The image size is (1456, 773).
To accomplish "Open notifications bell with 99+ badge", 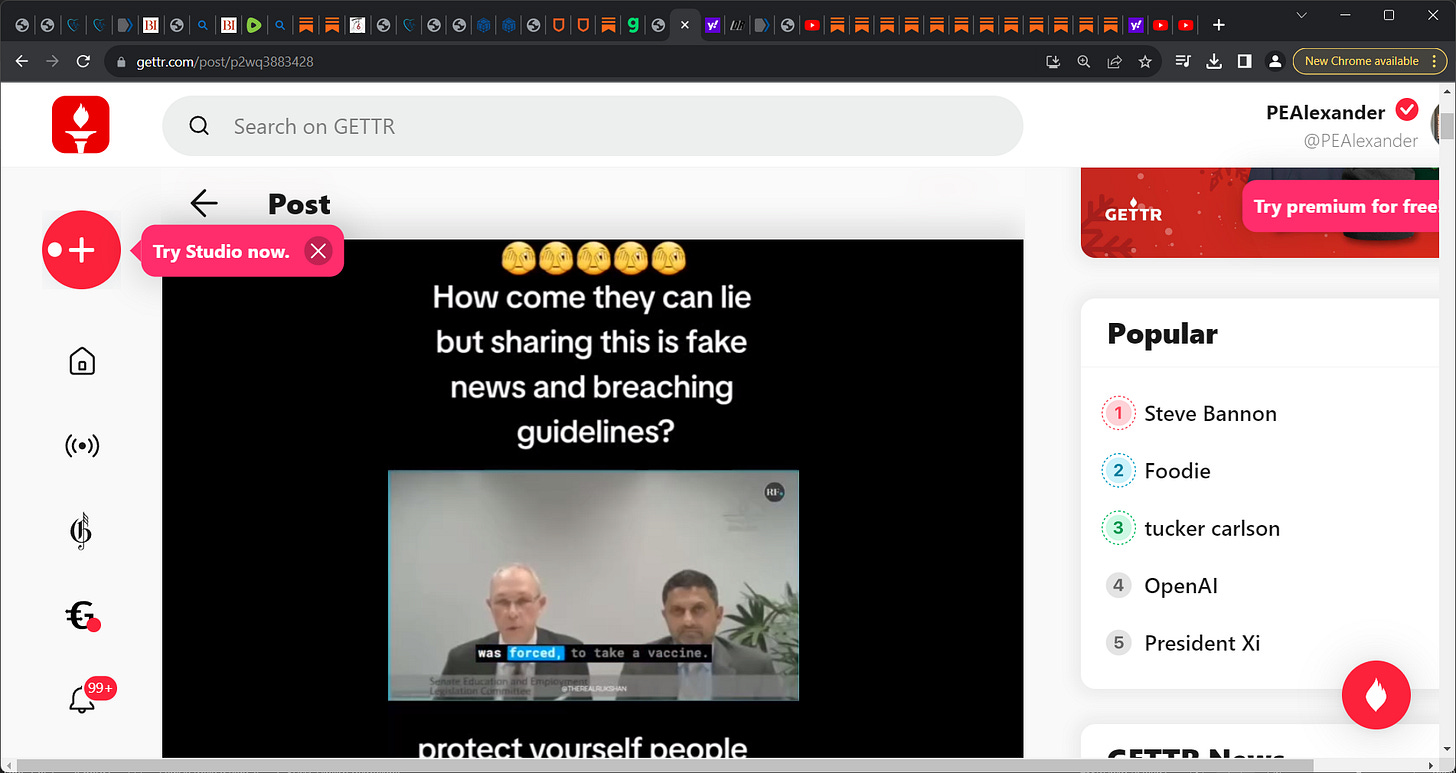I will point(82,701).
